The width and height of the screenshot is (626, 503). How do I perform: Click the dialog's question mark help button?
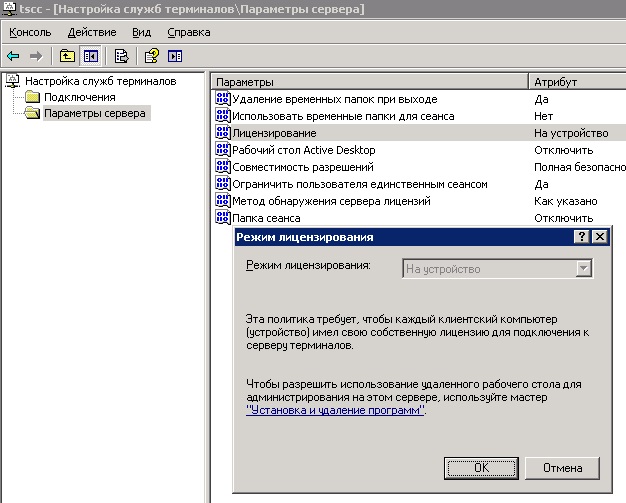click(582, 237)
